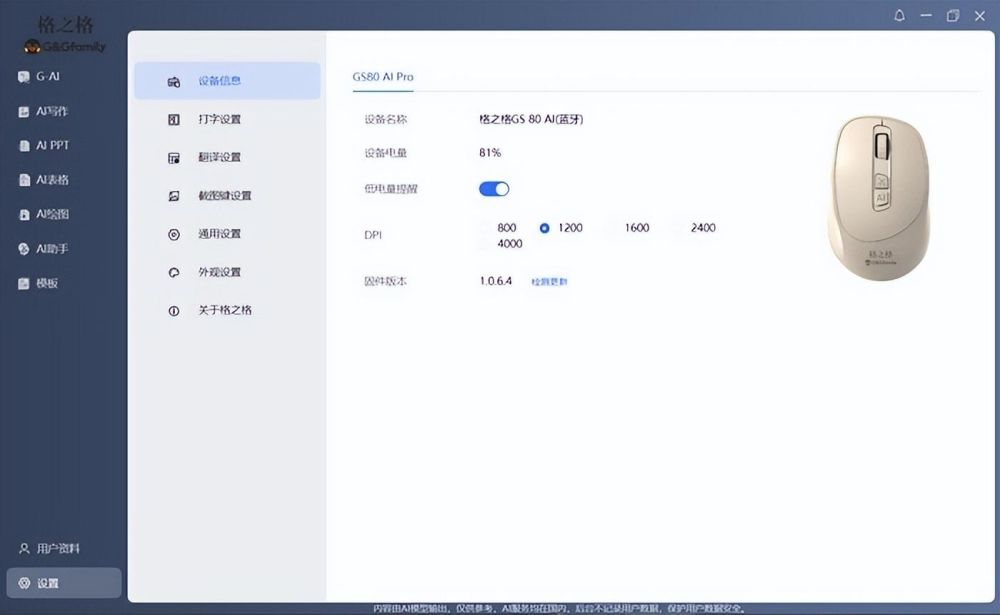Viewport: 1000px width, 615px height.
Task: Click the firmware version 1.0.6.4
Action: click(496, 281)
